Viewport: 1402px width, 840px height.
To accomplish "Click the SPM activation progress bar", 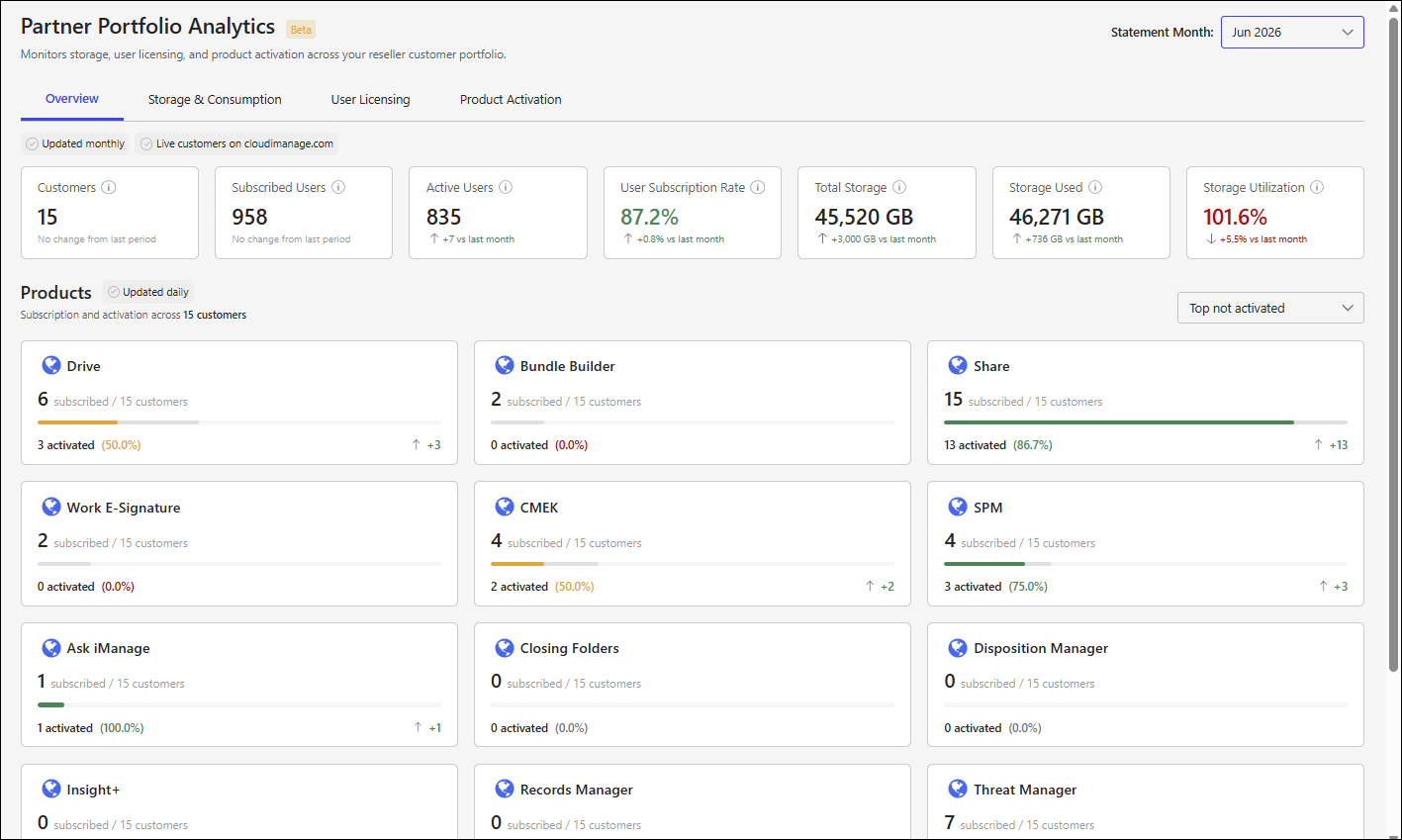I will pos(1146,564).
